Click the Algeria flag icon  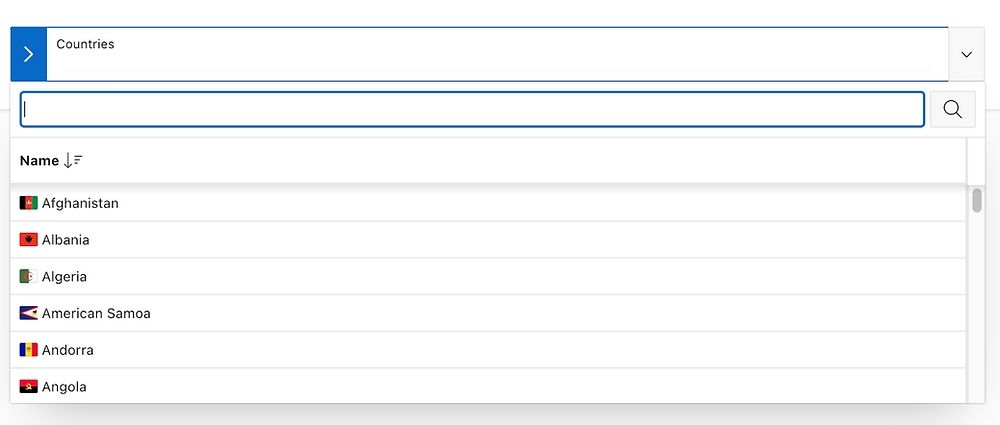click(29, 276)
